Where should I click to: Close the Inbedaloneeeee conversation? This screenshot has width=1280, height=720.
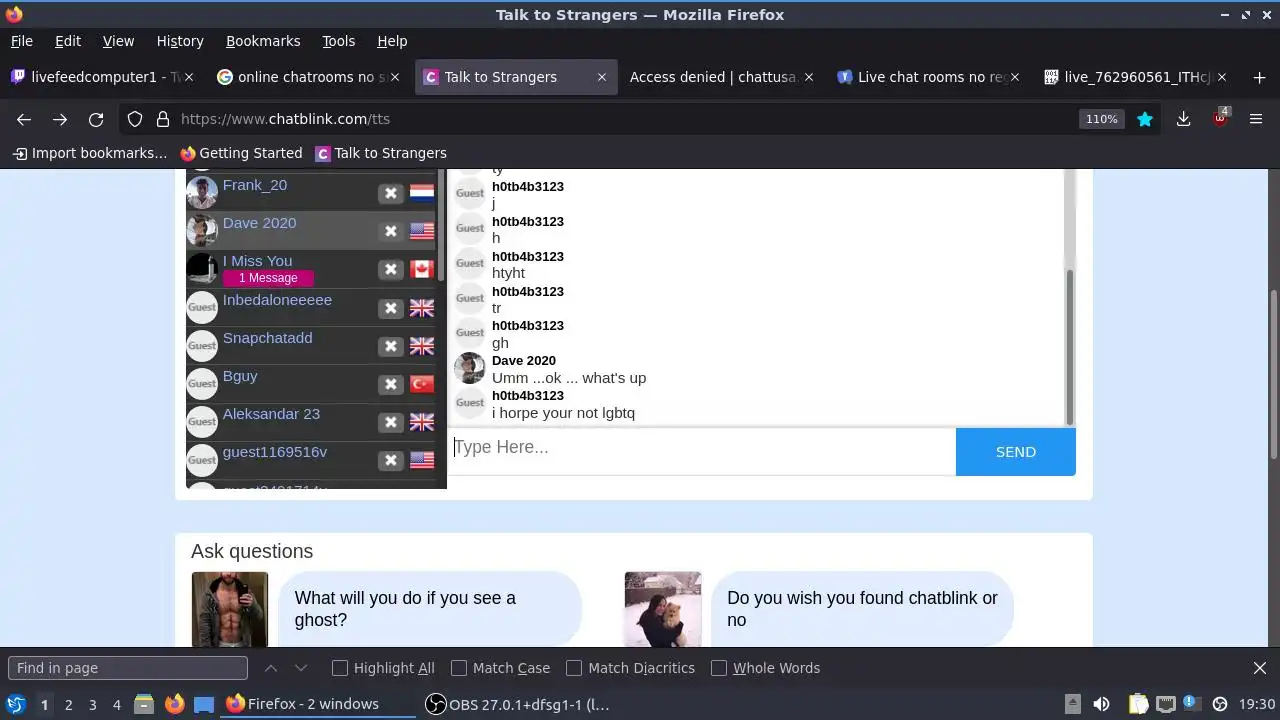tap(391, 308)
